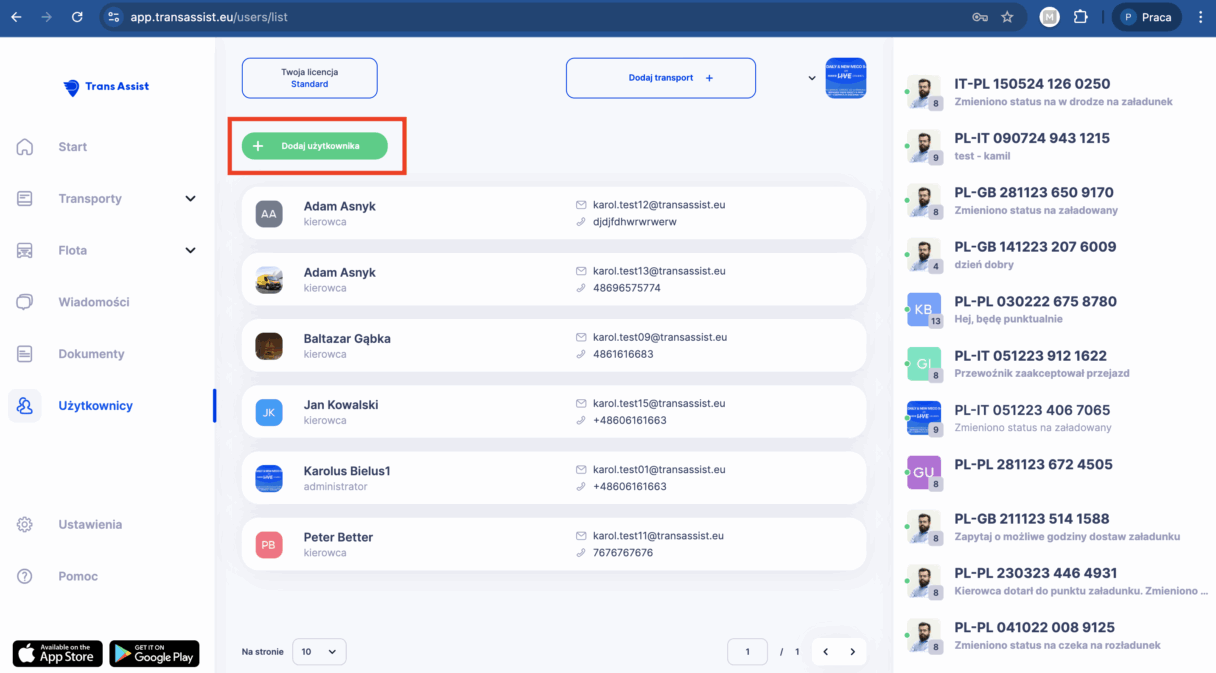Image resolution: width=1216 pixels, height=673 pixels.
Task: Click the Flota truck icon
Action: click(25, 251)
